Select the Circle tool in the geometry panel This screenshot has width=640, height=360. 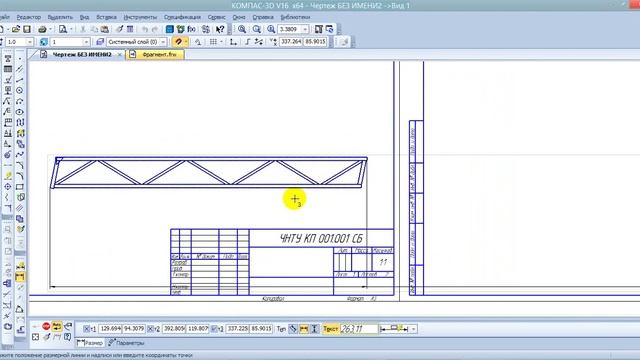20,90
